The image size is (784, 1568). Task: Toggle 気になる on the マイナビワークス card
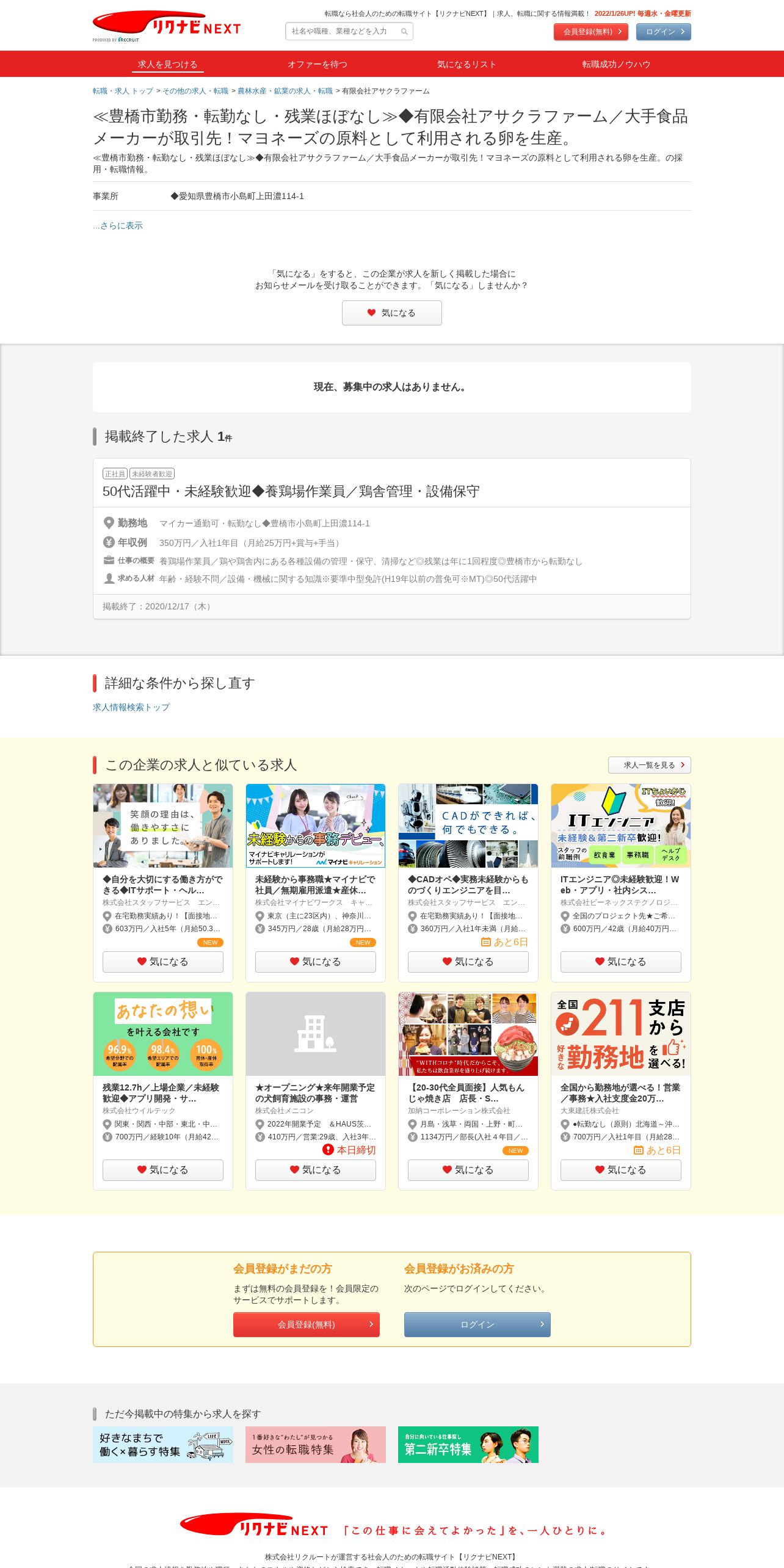tap(316, 962)
